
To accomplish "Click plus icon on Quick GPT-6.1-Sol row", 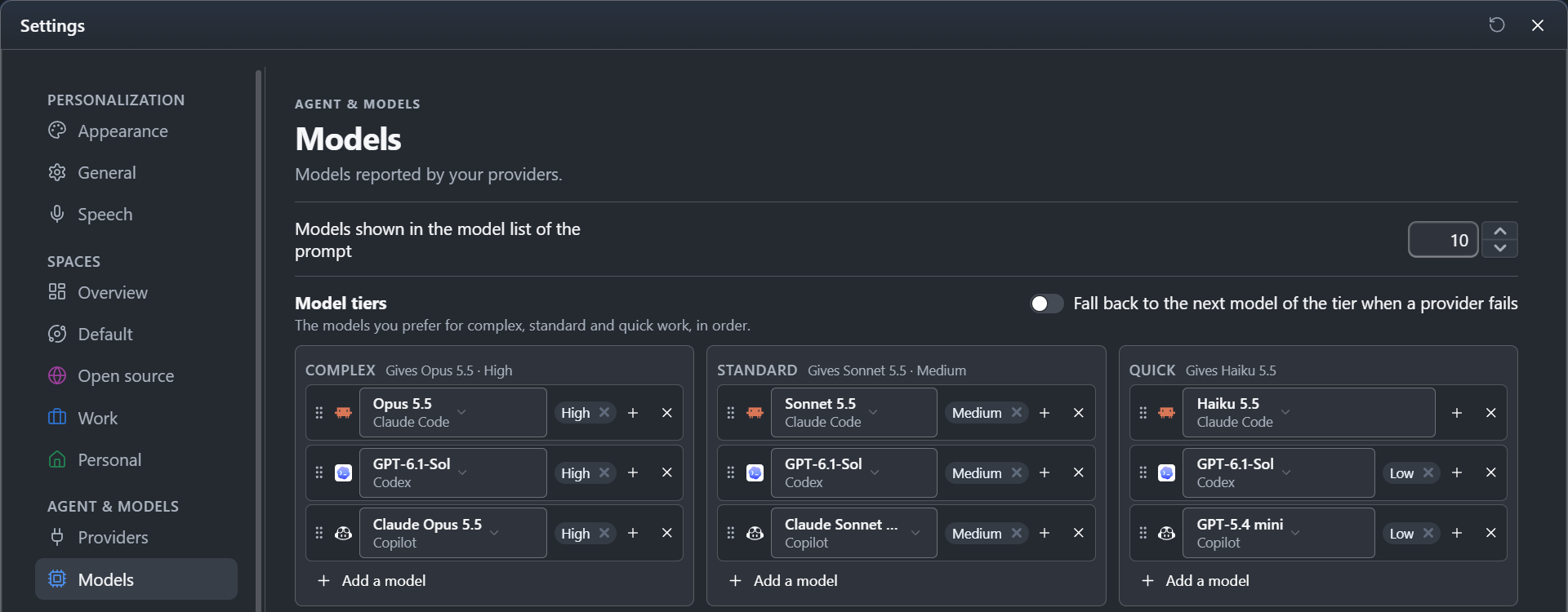I will coord(1457,472).
